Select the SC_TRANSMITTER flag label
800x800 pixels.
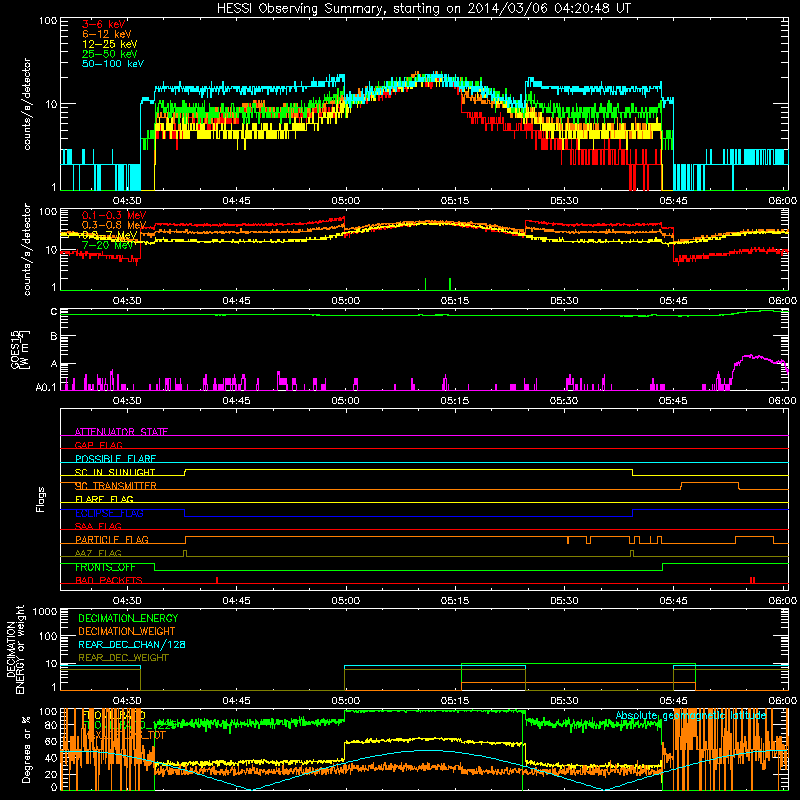click(x=116, y=486)
